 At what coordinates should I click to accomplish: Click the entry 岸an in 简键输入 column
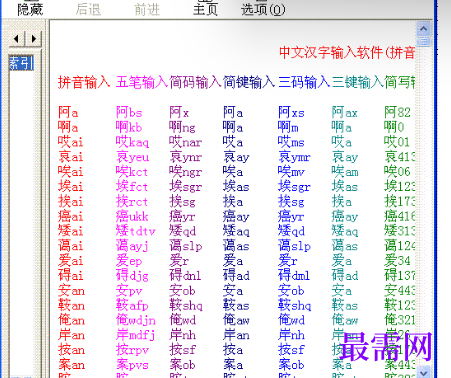tap(236, 335)
